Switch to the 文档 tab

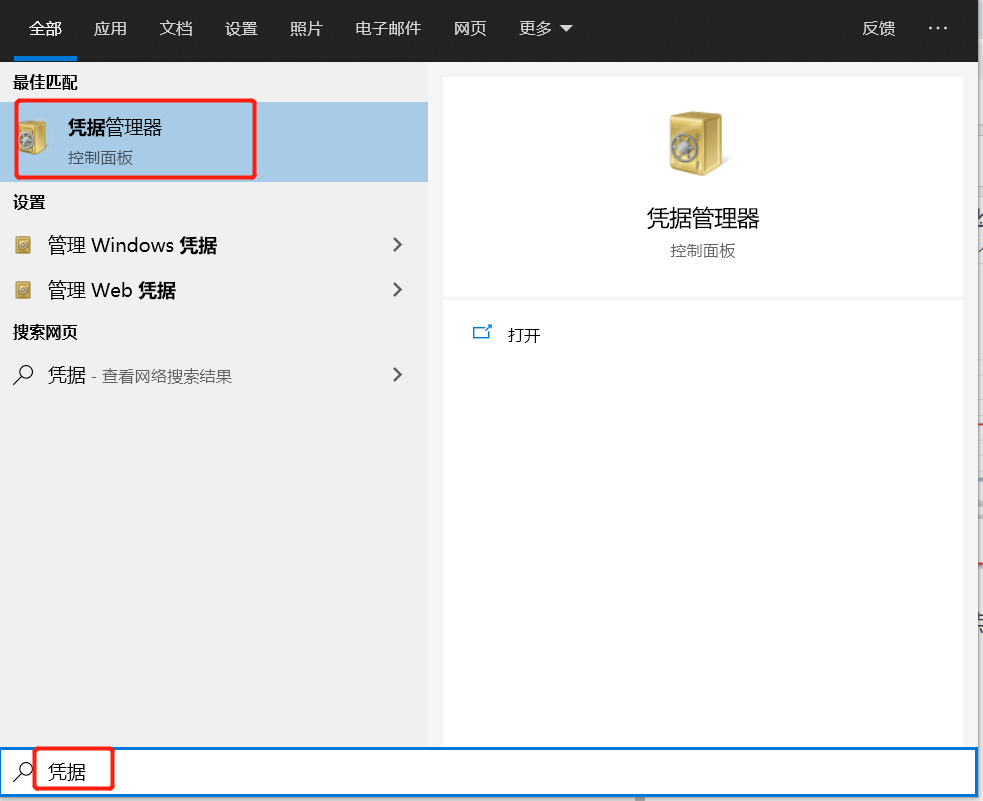tap(176, 28)
